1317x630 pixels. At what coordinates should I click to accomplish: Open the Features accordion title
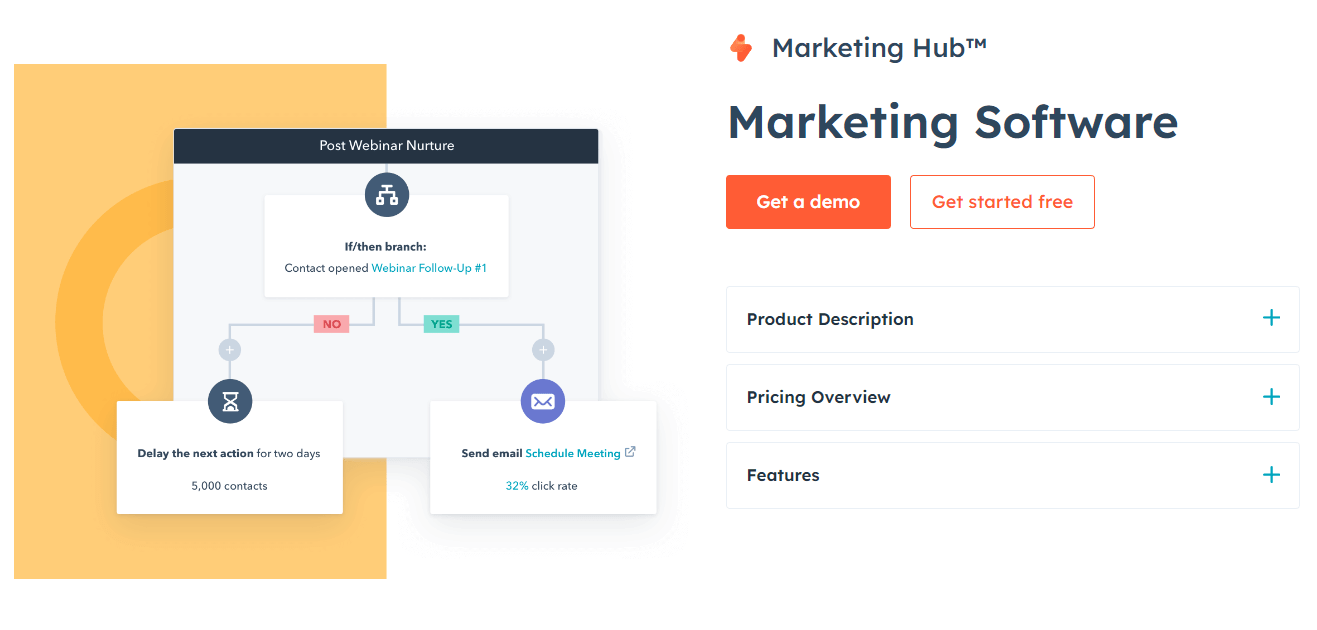[x=783, y=475]
